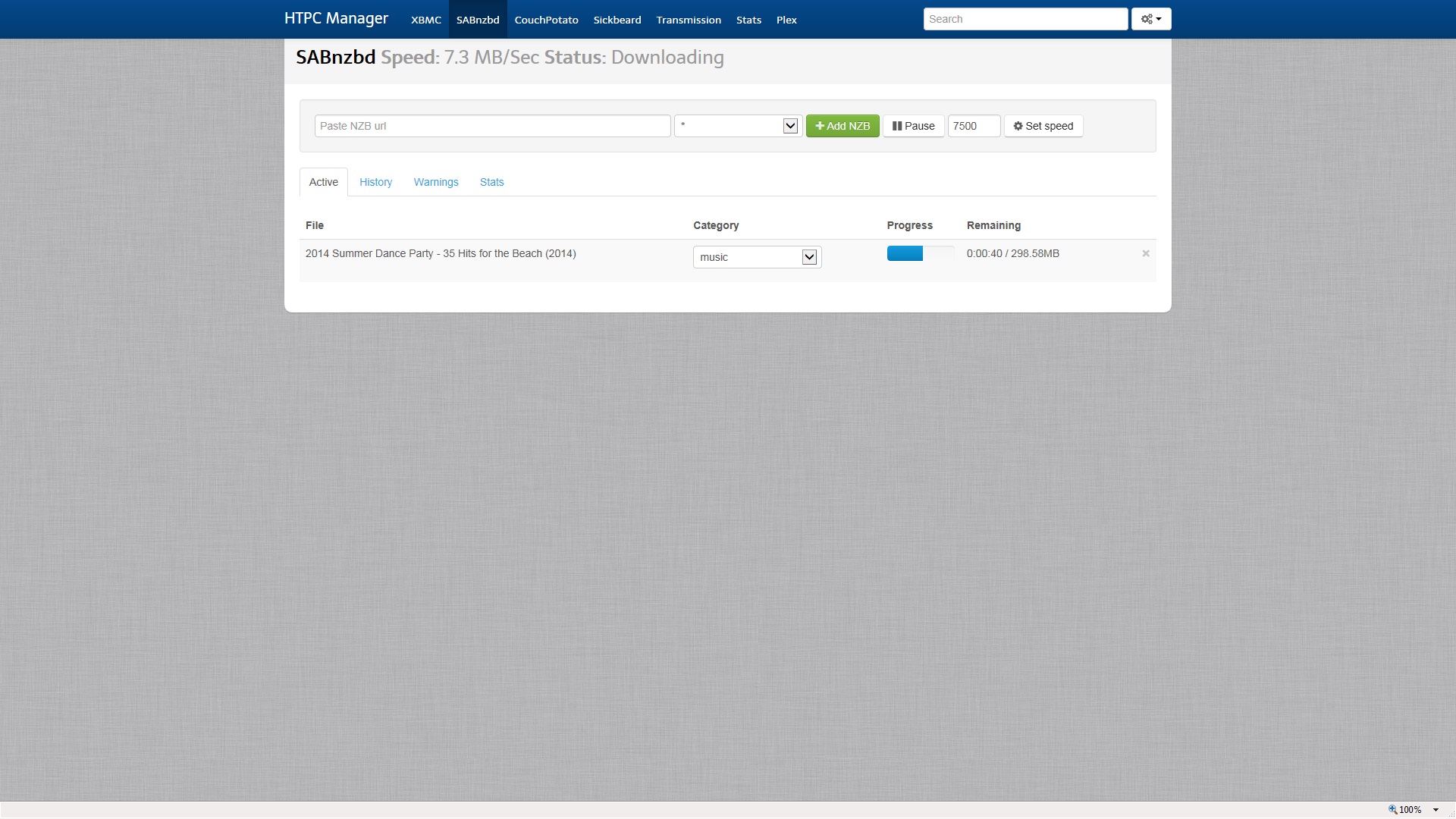Image resolution: width=1456 pixels, height=819 pixels.
Task: Switch to the Warnings tab
Action: [436, 182]
